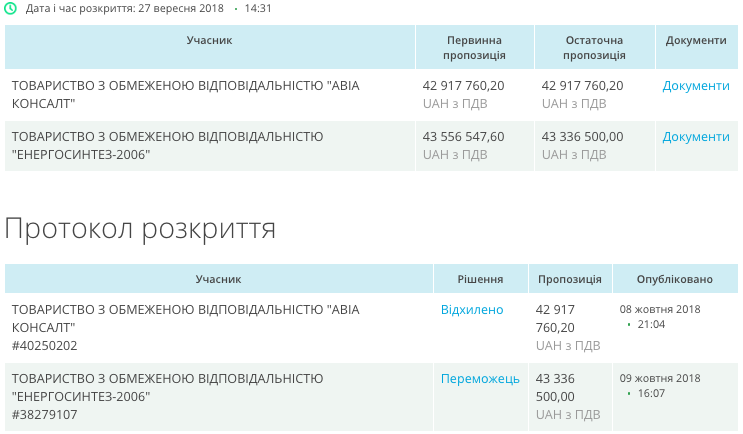Click the Пропозиція header in protocol table

569,279
